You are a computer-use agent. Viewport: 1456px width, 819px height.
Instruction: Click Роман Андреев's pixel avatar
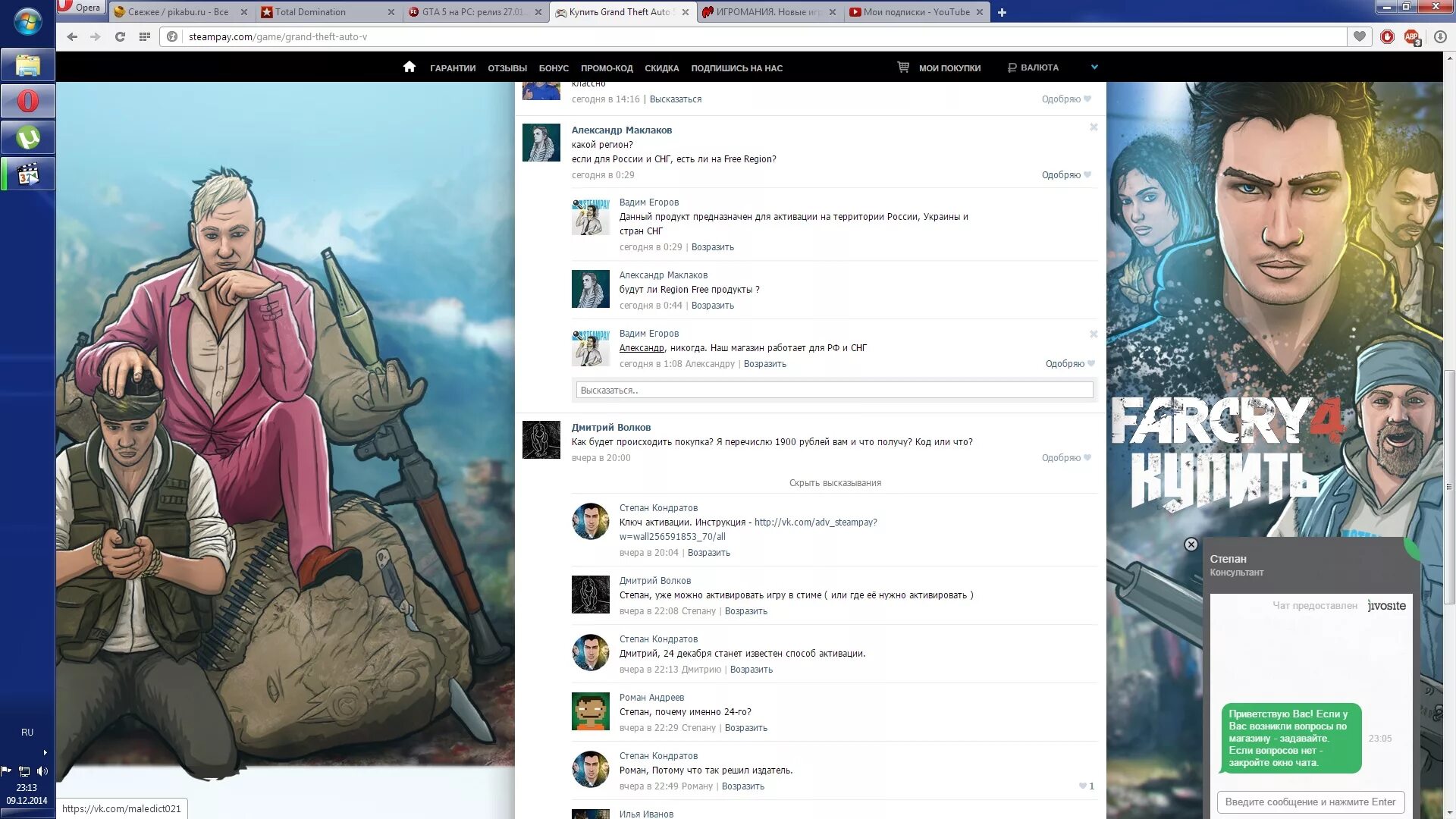tap(591, 711)
